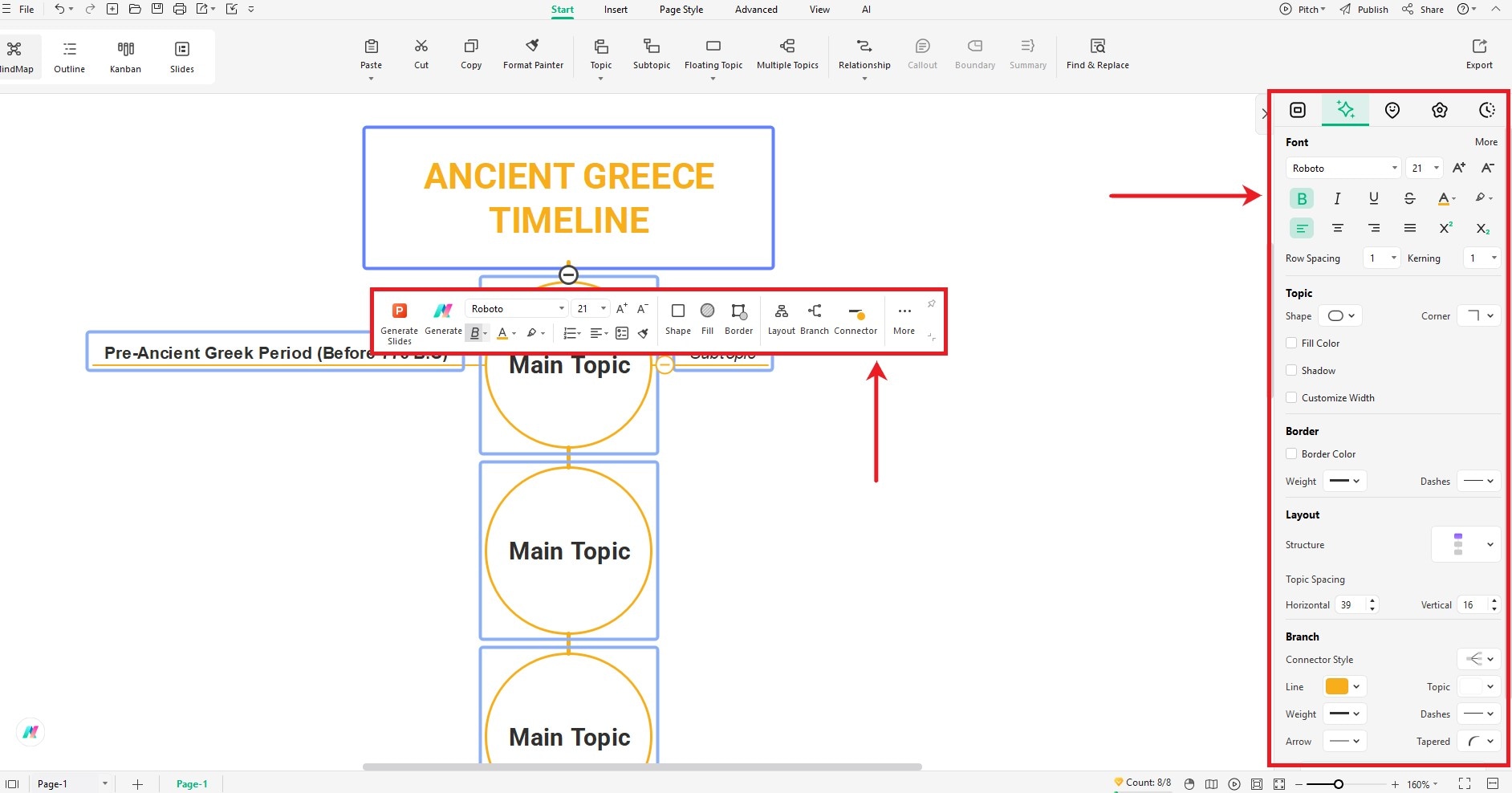Toggle Italic in the right Font panel
The width and height of the screenshot is (1512, 793).
[x=1337, y=198]
